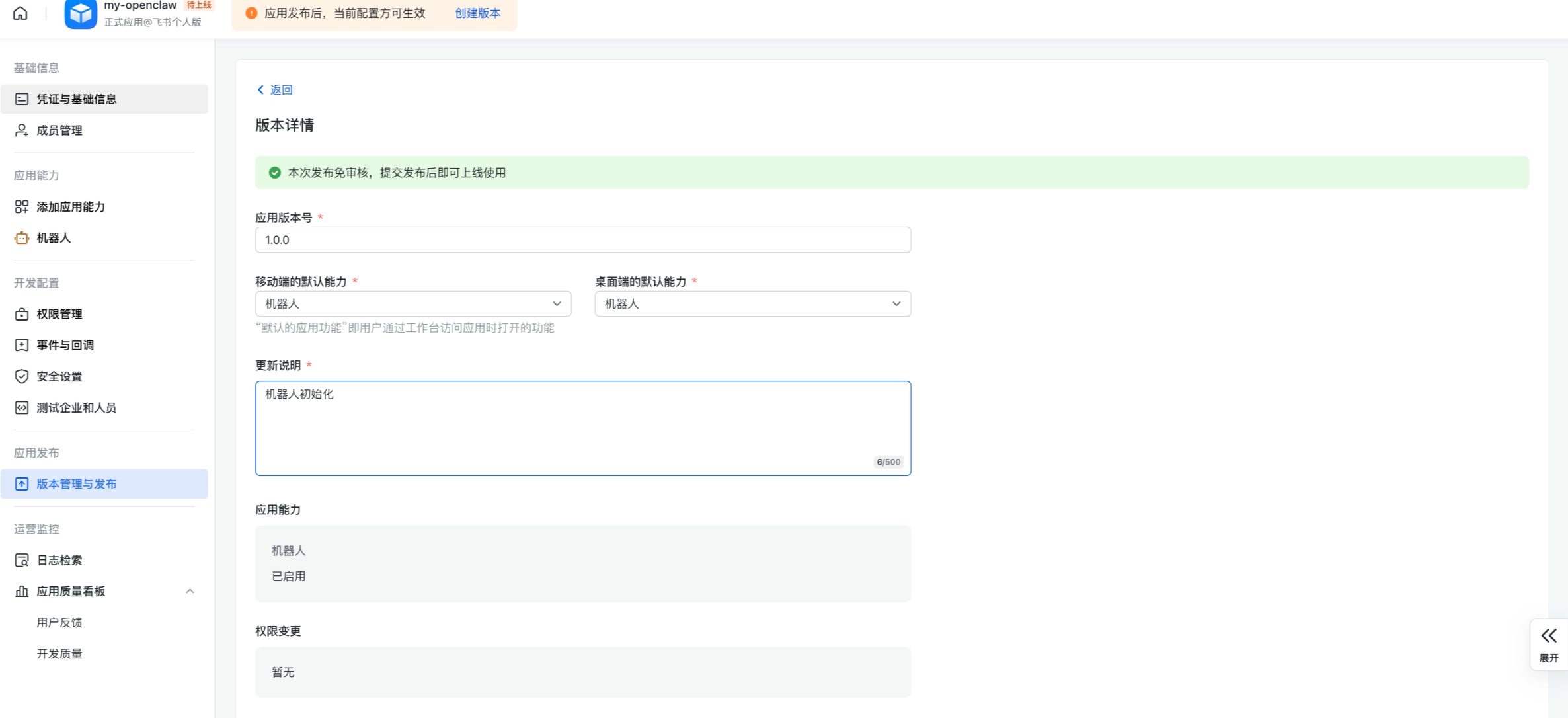The width and height of the screenshot is (1568, 718).
Task: Click the events and callbacks icon
Action: [x=22, y=345]
